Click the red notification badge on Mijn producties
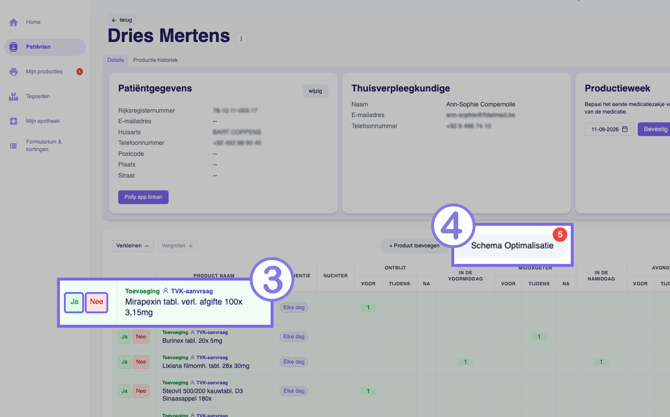Viewport: 670px width, 417px height. (79, 71)
